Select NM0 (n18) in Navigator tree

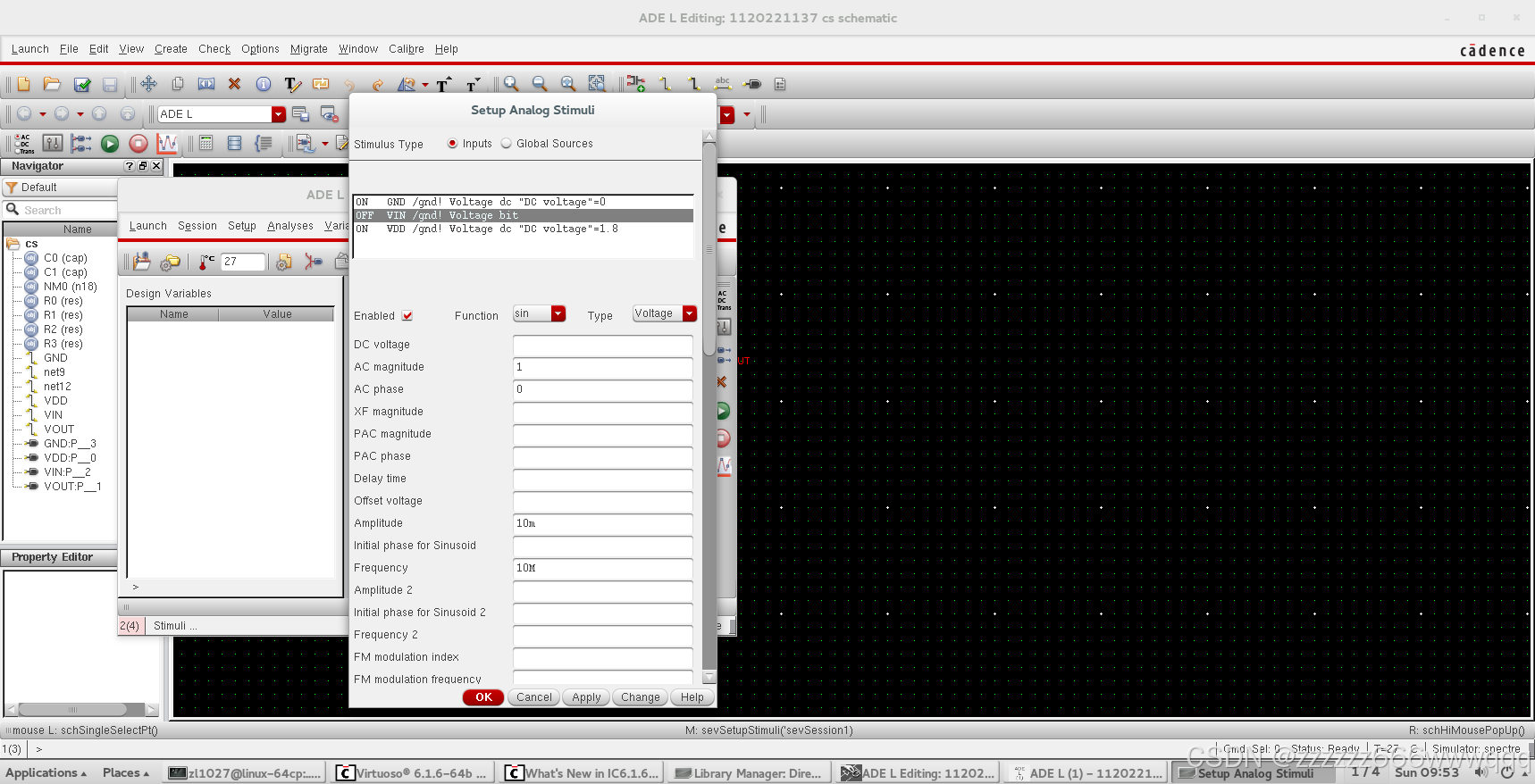coord(70,287)
